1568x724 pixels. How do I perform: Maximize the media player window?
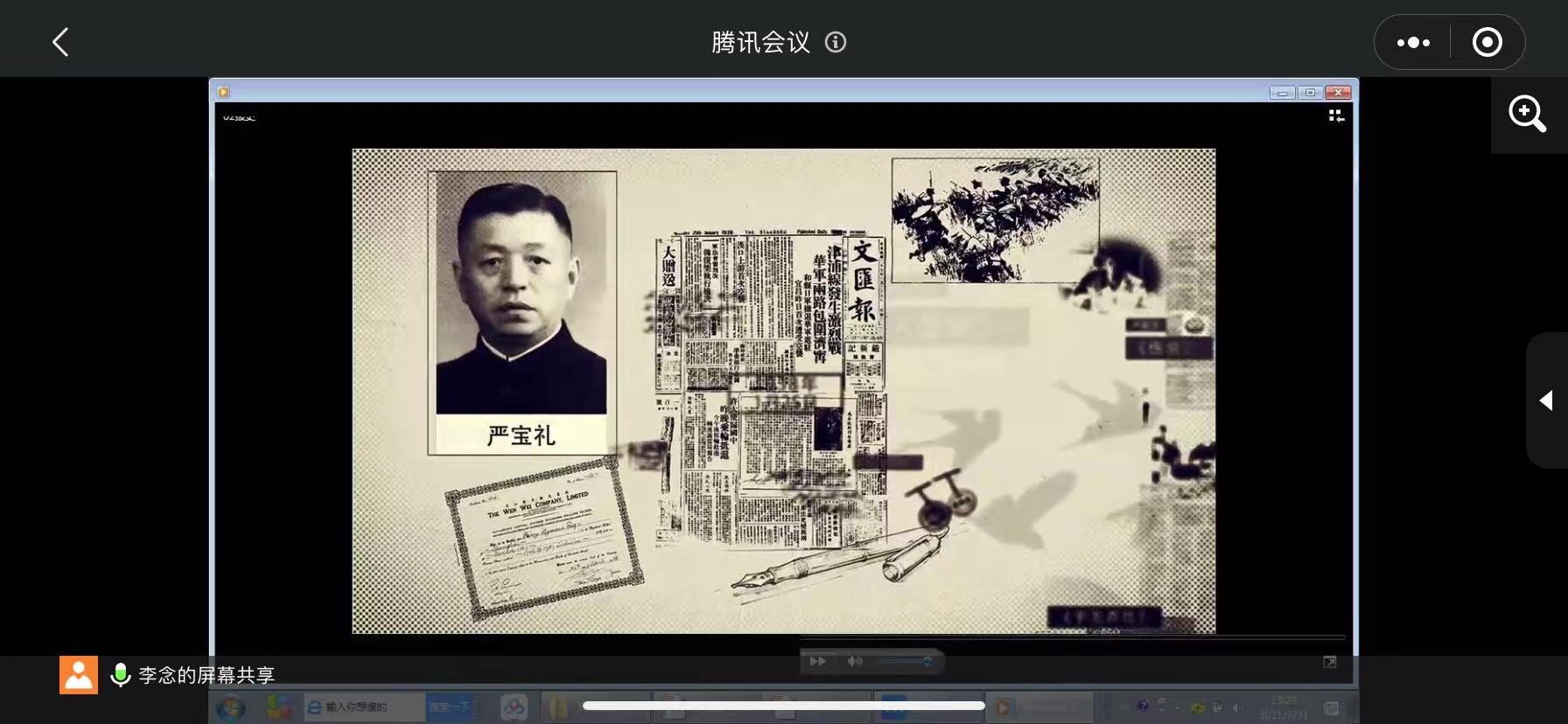point(1310,93)
